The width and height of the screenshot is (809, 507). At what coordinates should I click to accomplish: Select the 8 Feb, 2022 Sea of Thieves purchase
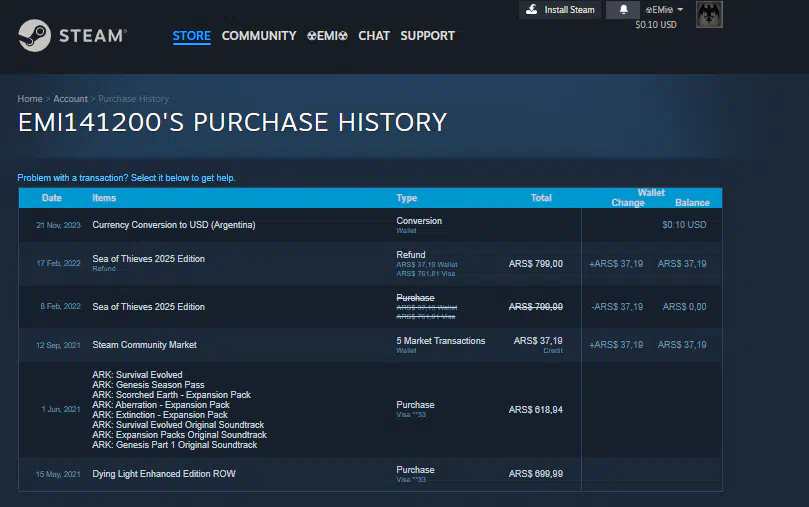click(x=370, y=306)
